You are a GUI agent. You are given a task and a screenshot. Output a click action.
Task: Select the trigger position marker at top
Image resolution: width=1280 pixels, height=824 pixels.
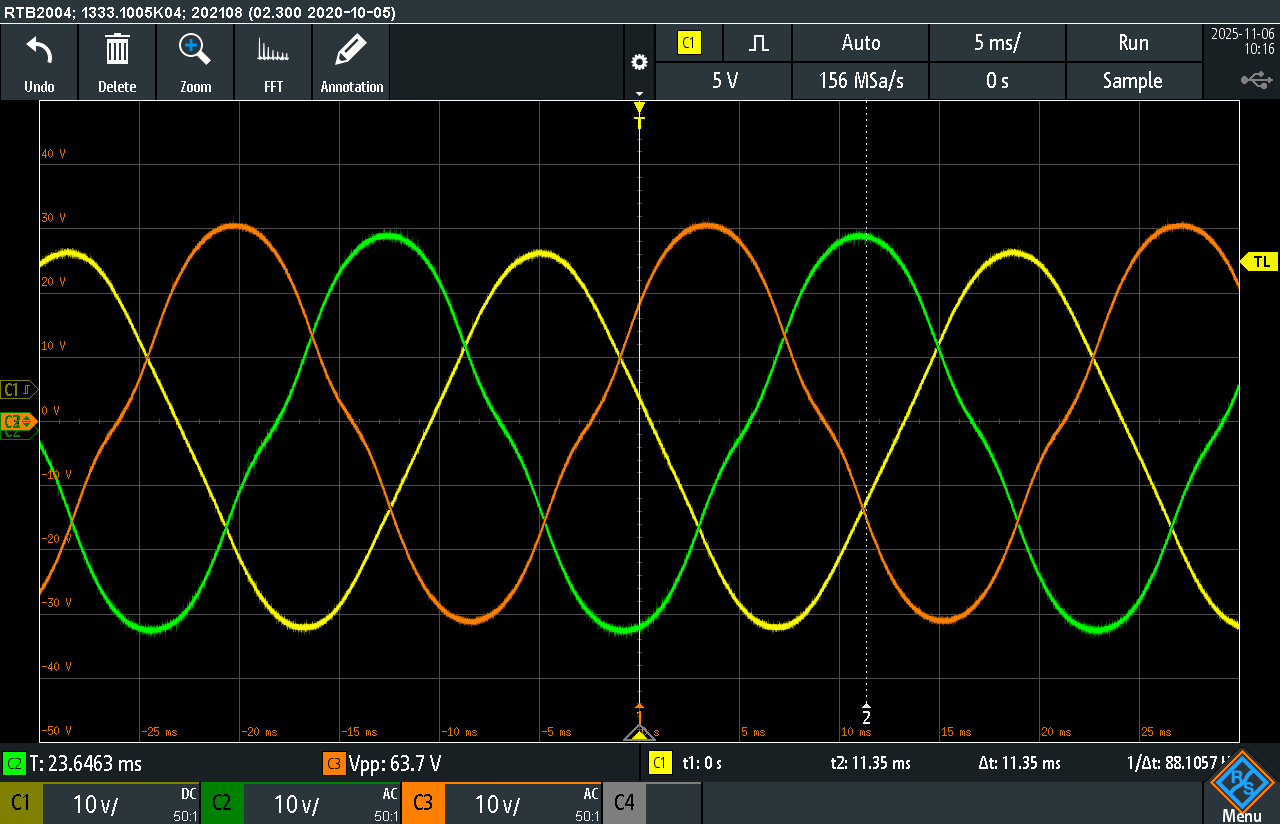pyautogui.click(x=640, y=113)
